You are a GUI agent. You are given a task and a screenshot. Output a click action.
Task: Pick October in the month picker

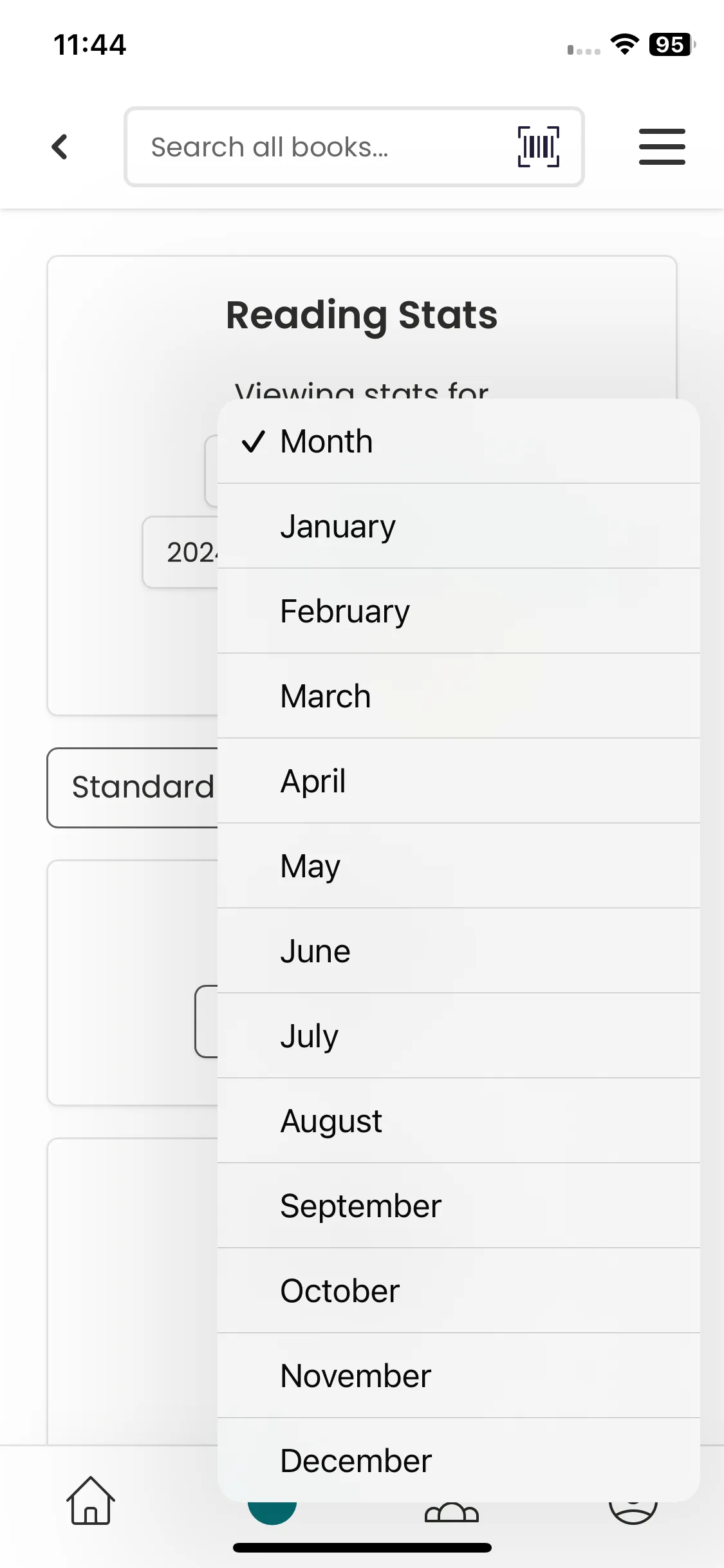458,1291
